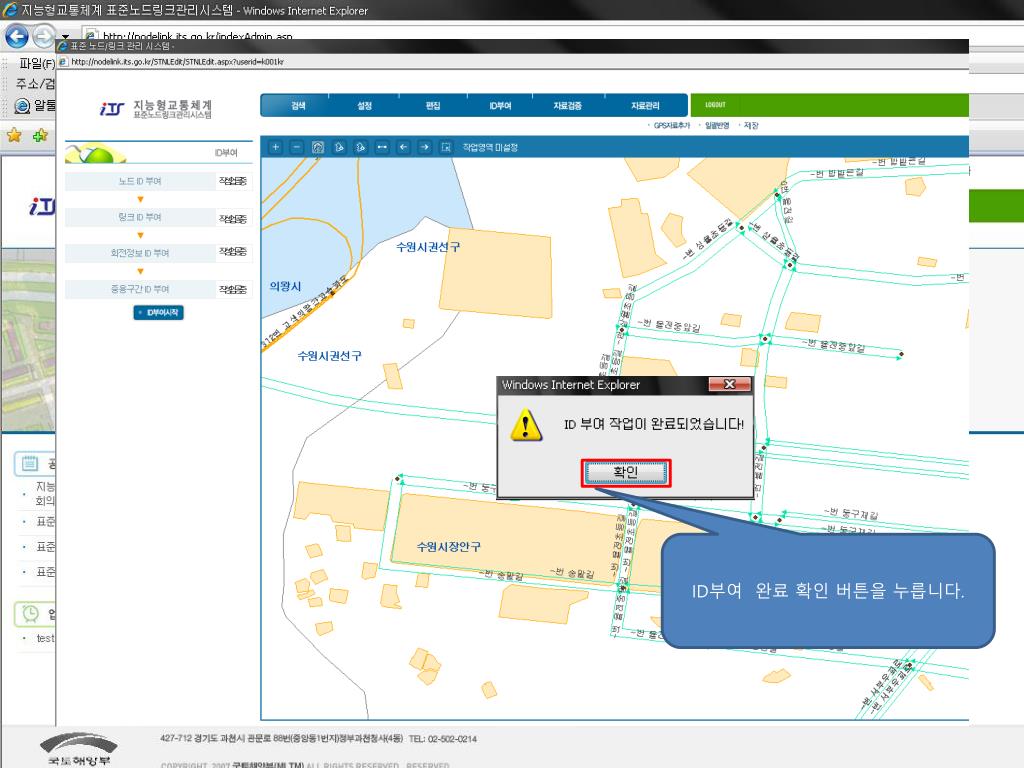Open the 자료관리 menu tab
The width and height of the screenshot is (1024, 768).
tap(645, 106)
